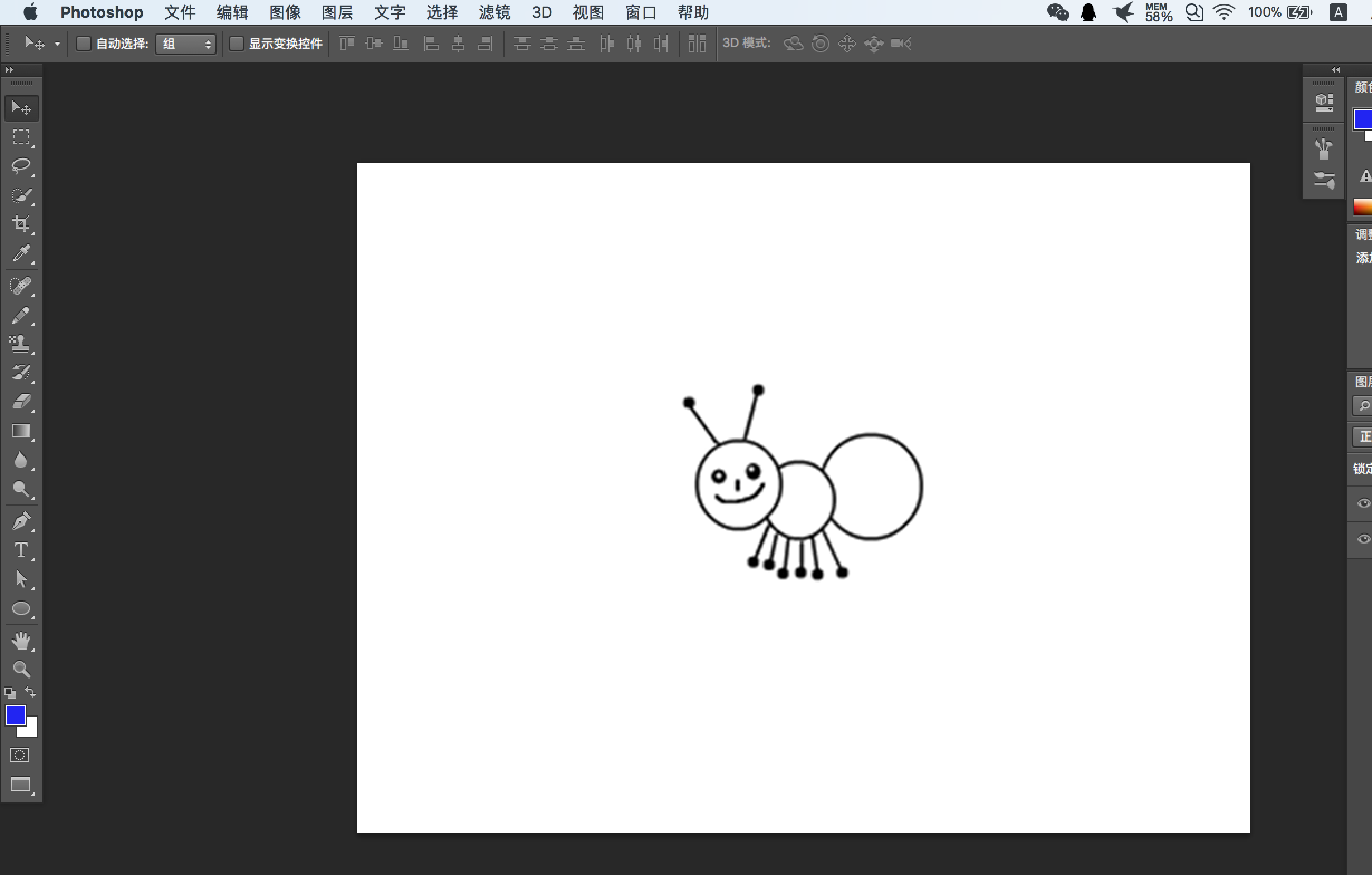
Task: Select the Type tool
Action: [x=22, y=550]
